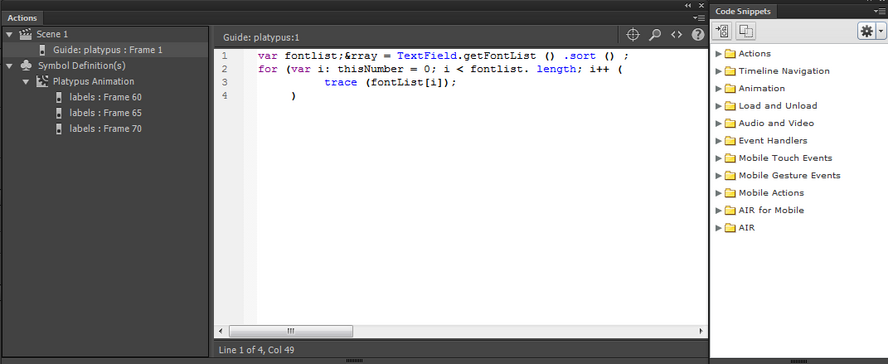
Task: Click the editor scroll right arrow
Action: pos(701,331)
